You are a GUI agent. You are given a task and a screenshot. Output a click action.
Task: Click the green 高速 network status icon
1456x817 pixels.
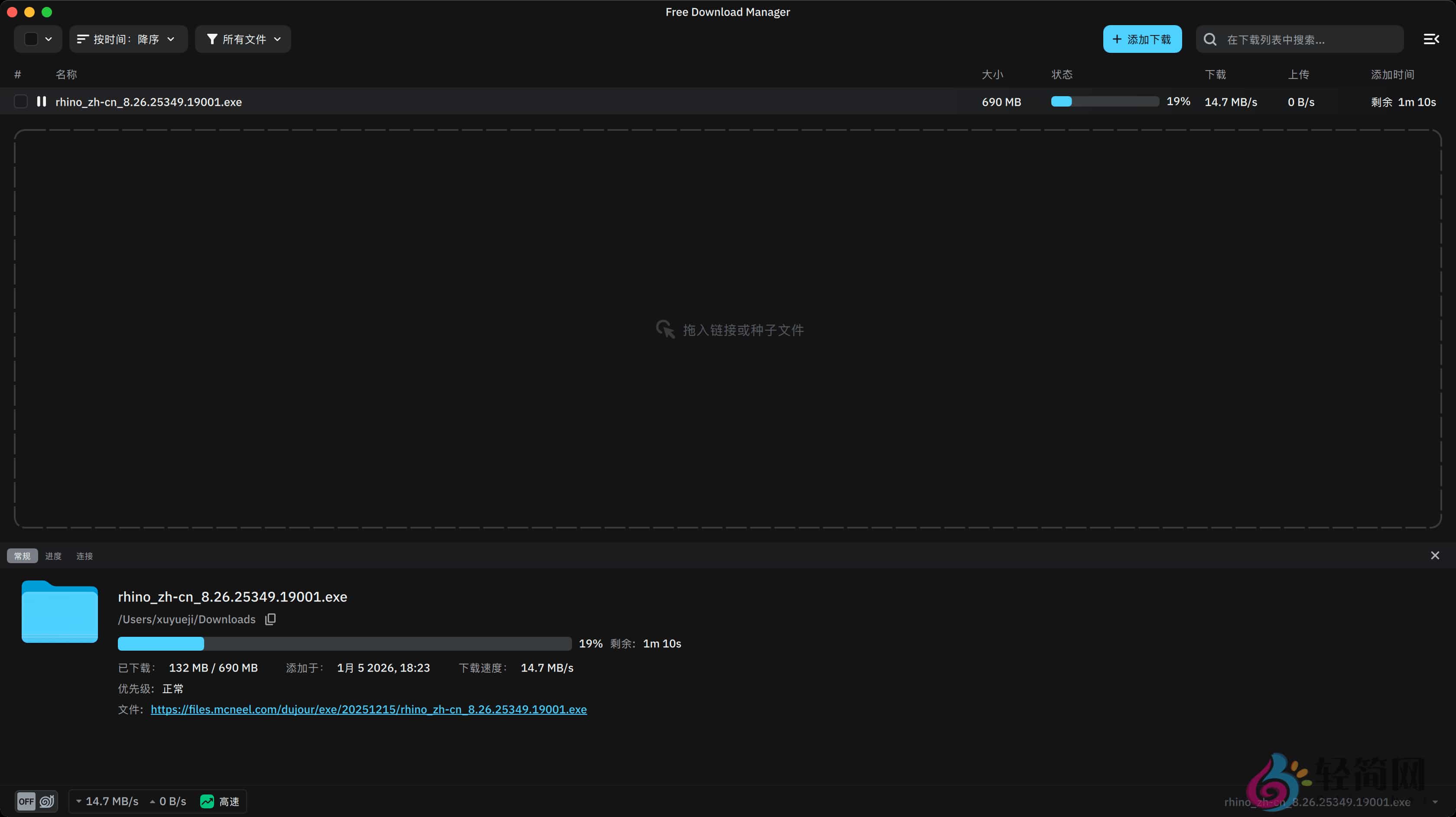tap(207, 801)
